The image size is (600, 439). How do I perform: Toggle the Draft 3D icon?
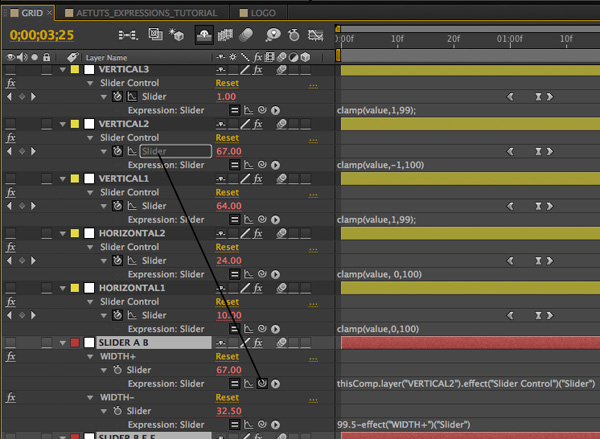coord(177,35)
